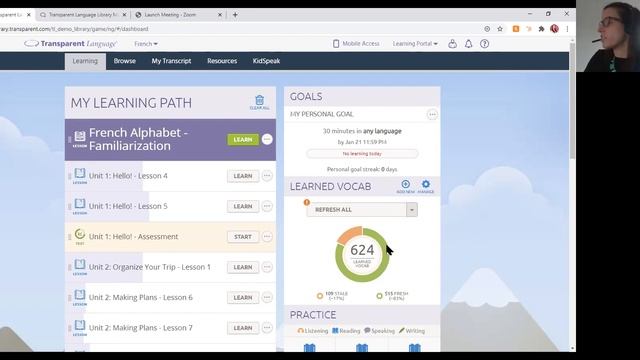
Task: Open options menu for Making Plans Lesson 7
Action: click(267, 328)
